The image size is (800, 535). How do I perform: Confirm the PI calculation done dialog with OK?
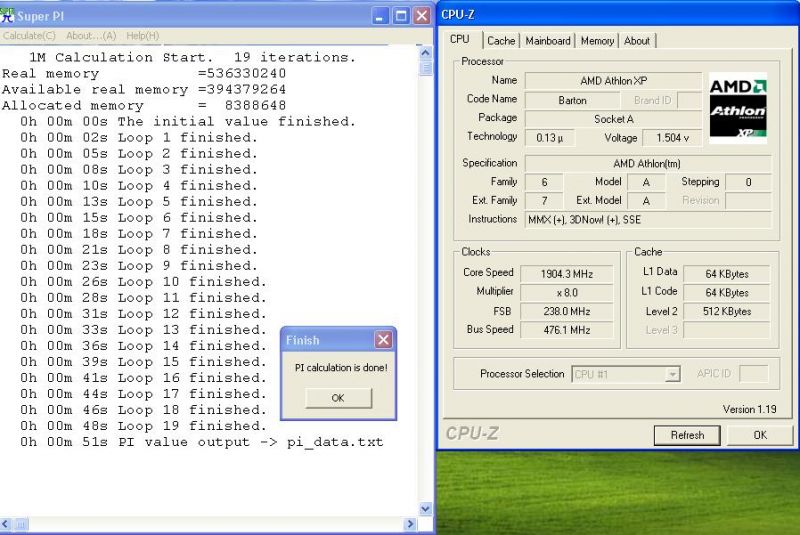click(x=338, y=398)
